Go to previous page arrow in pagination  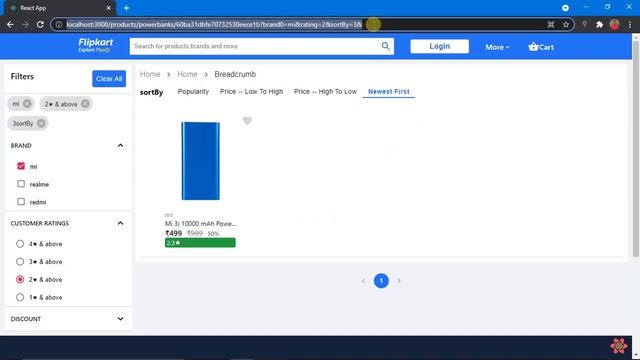tap(363, 281)
